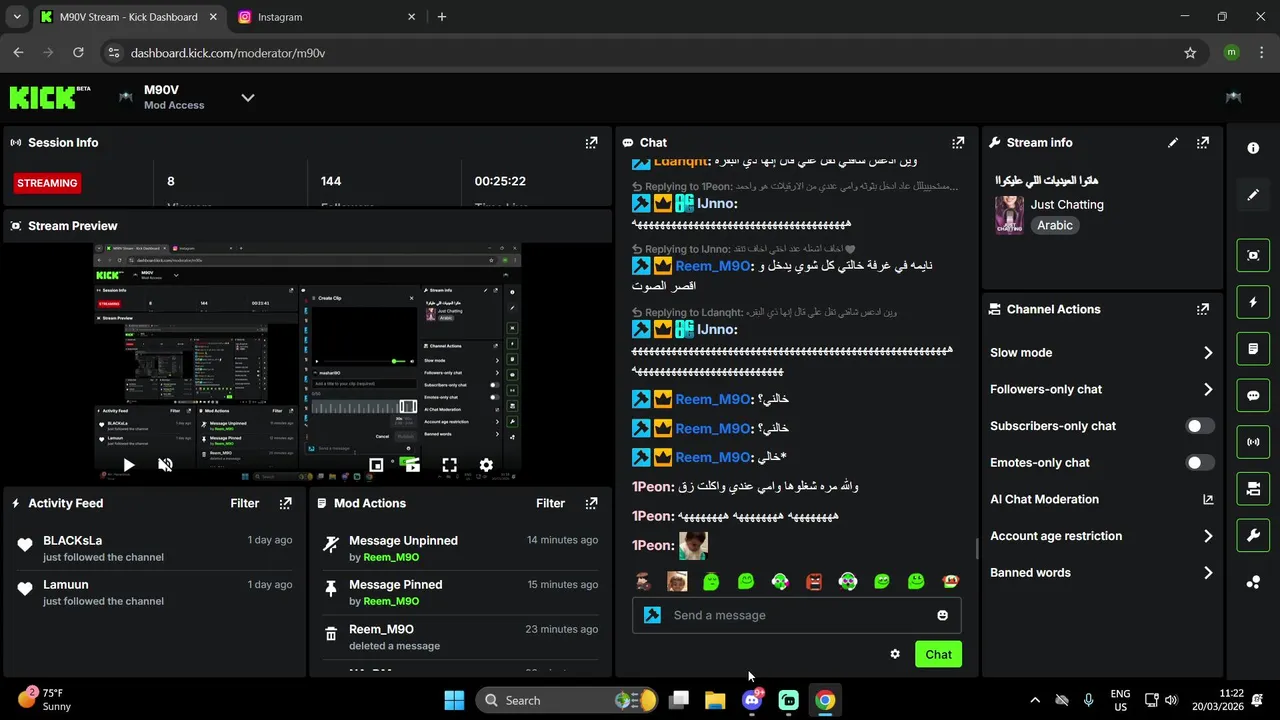This screenshot has width=1280, height=720.
Task: Click the chat panel scrollbar
Action: click(x=977, y=549)
